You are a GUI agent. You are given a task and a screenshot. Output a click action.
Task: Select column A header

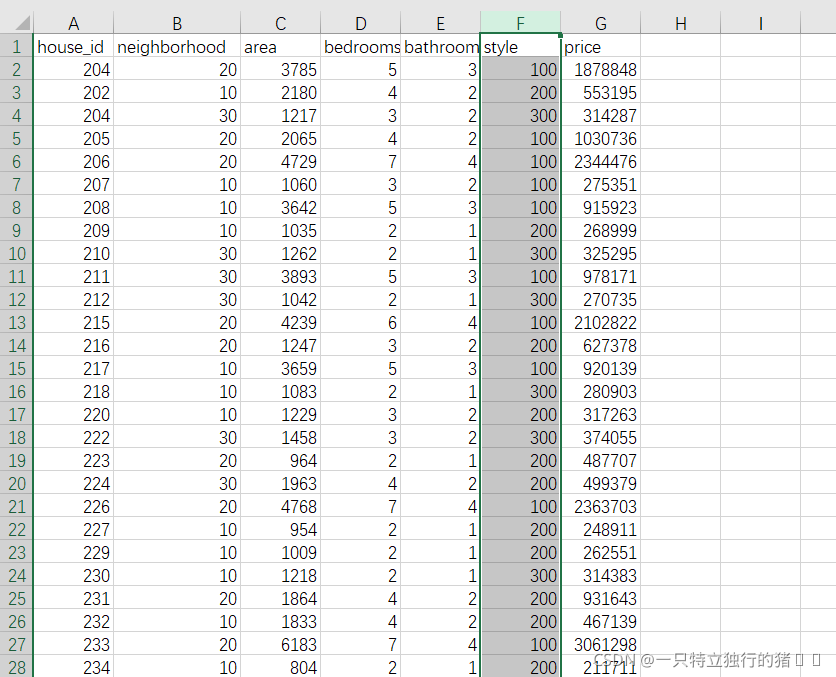click(74, 23)
